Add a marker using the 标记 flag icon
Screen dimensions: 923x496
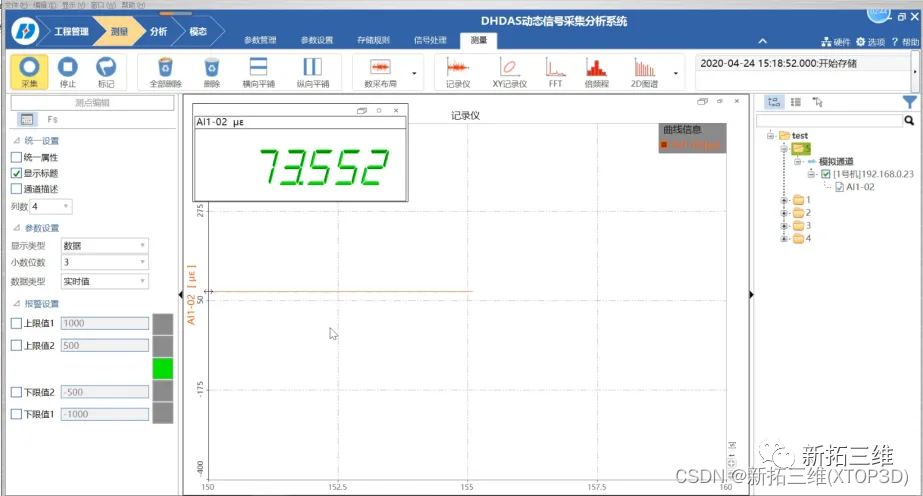(x=106, y=72)
